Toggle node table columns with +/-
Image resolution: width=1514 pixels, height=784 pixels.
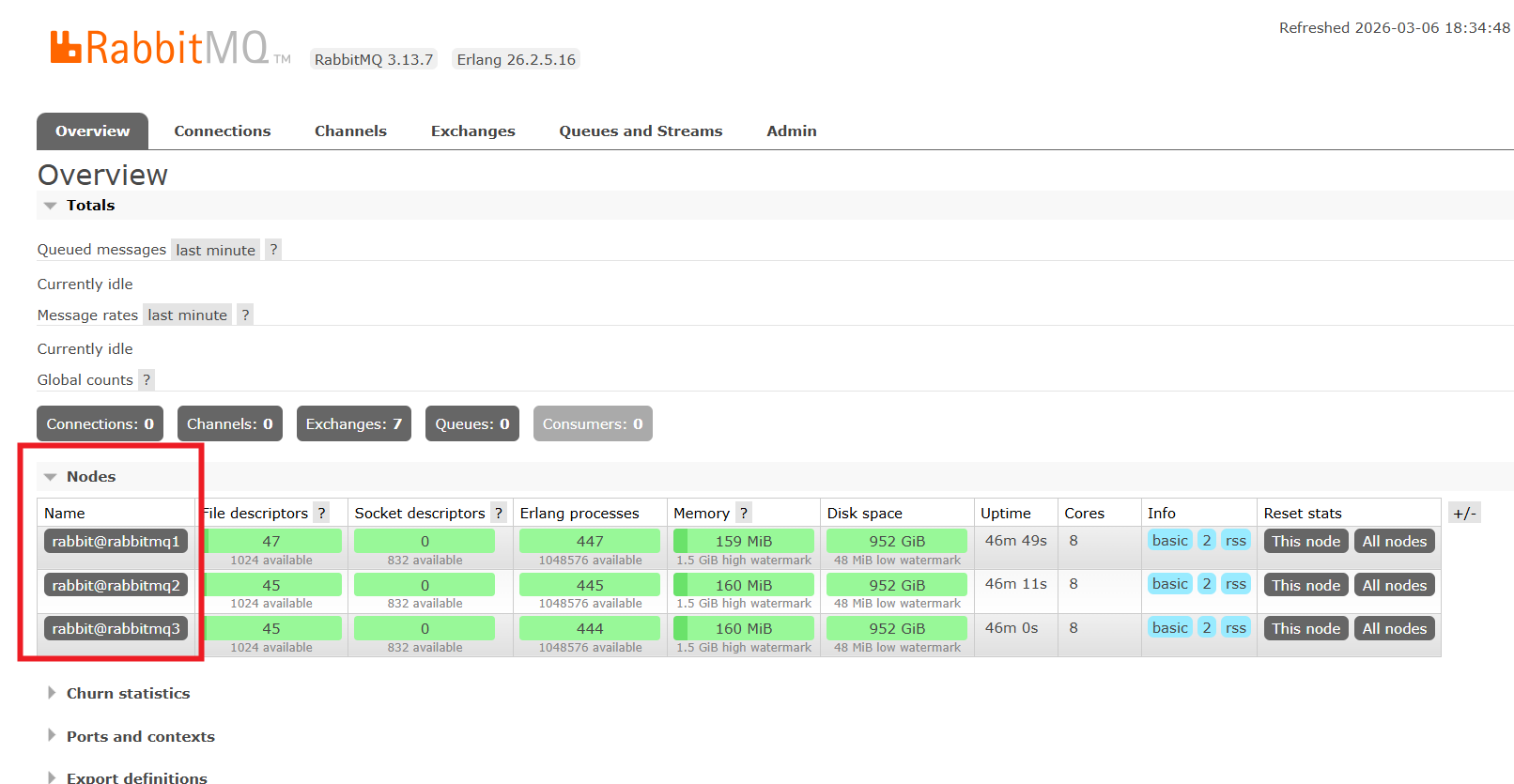pyautogui.click(x=1464, y=513)
